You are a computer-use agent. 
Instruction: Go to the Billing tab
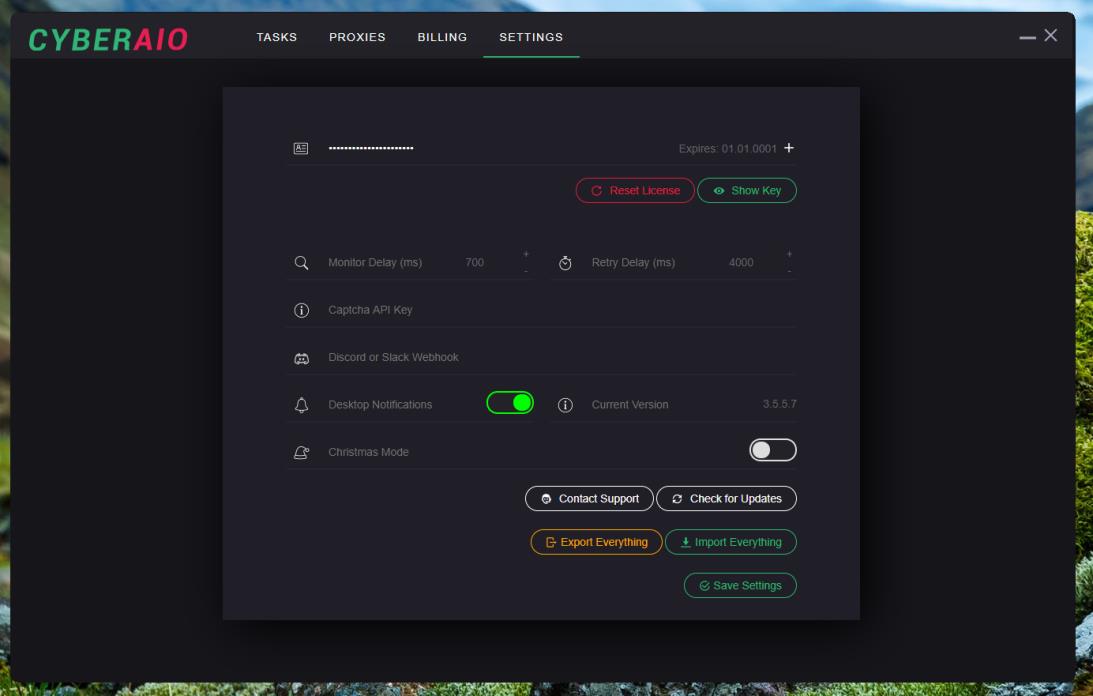click(442, 37)
